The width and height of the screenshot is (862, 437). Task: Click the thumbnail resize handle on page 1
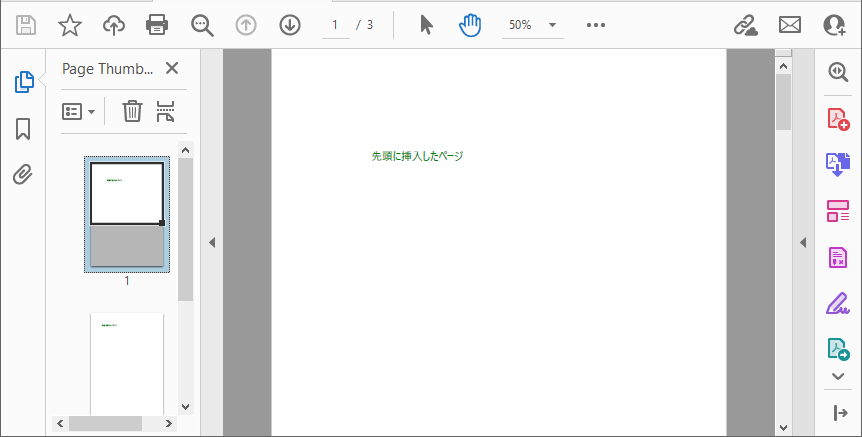tap(162, 223)
